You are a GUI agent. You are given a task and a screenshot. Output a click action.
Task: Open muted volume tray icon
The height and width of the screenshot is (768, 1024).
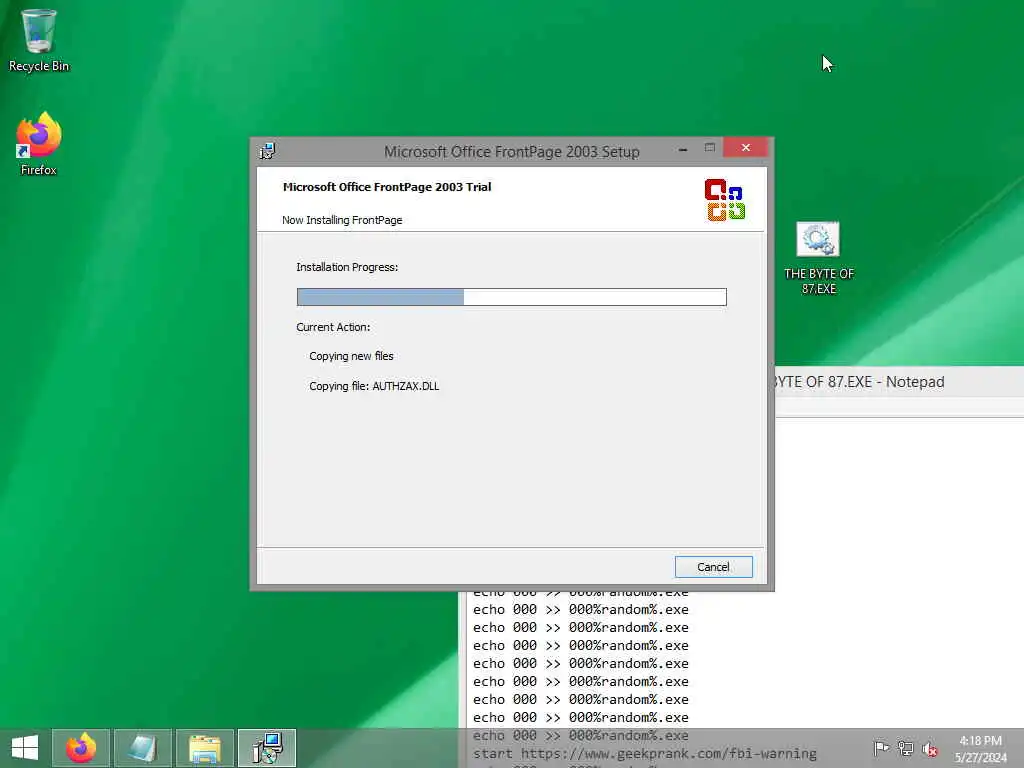pyautogui.click(x=930, y=749)
